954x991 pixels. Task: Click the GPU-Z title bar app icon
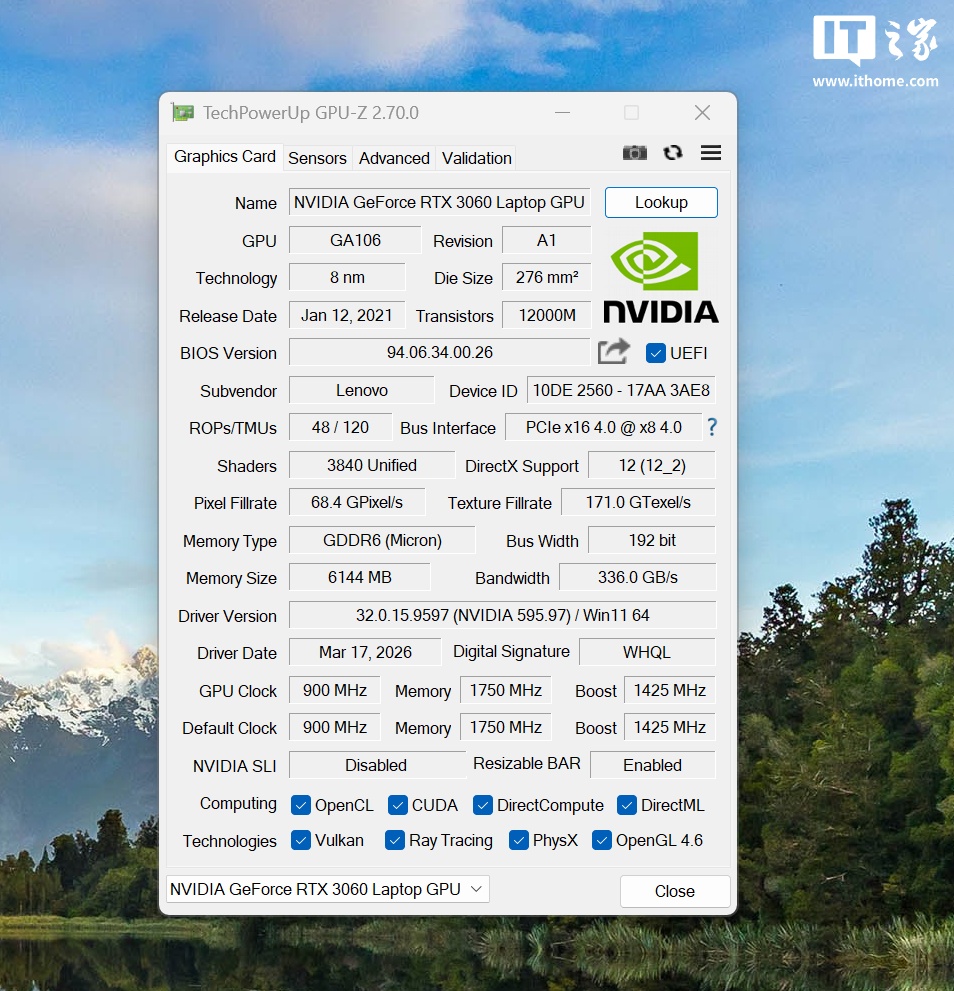183,113
